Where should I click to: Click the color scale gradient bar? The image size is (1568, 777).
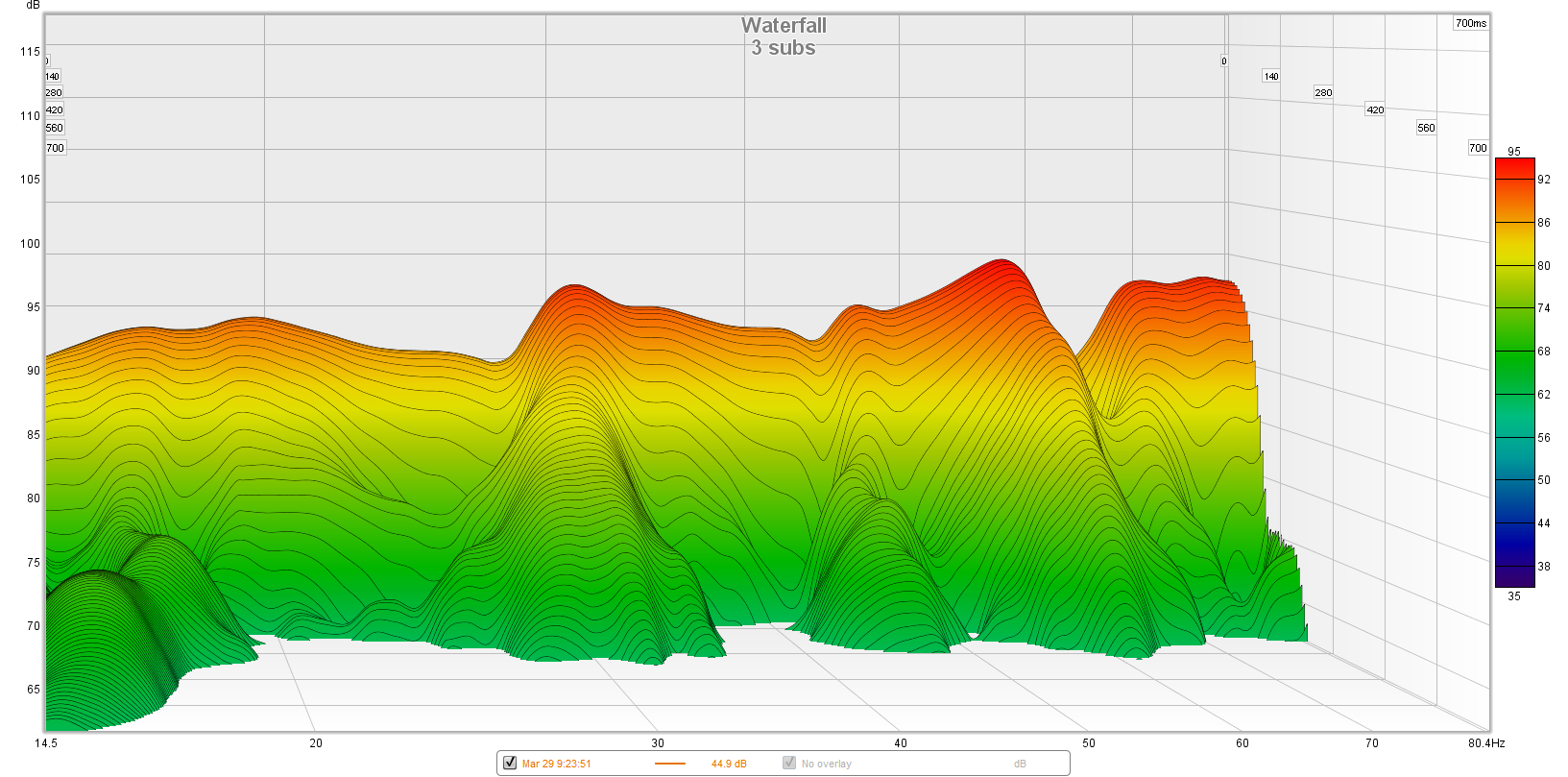tap(1514, 373)
